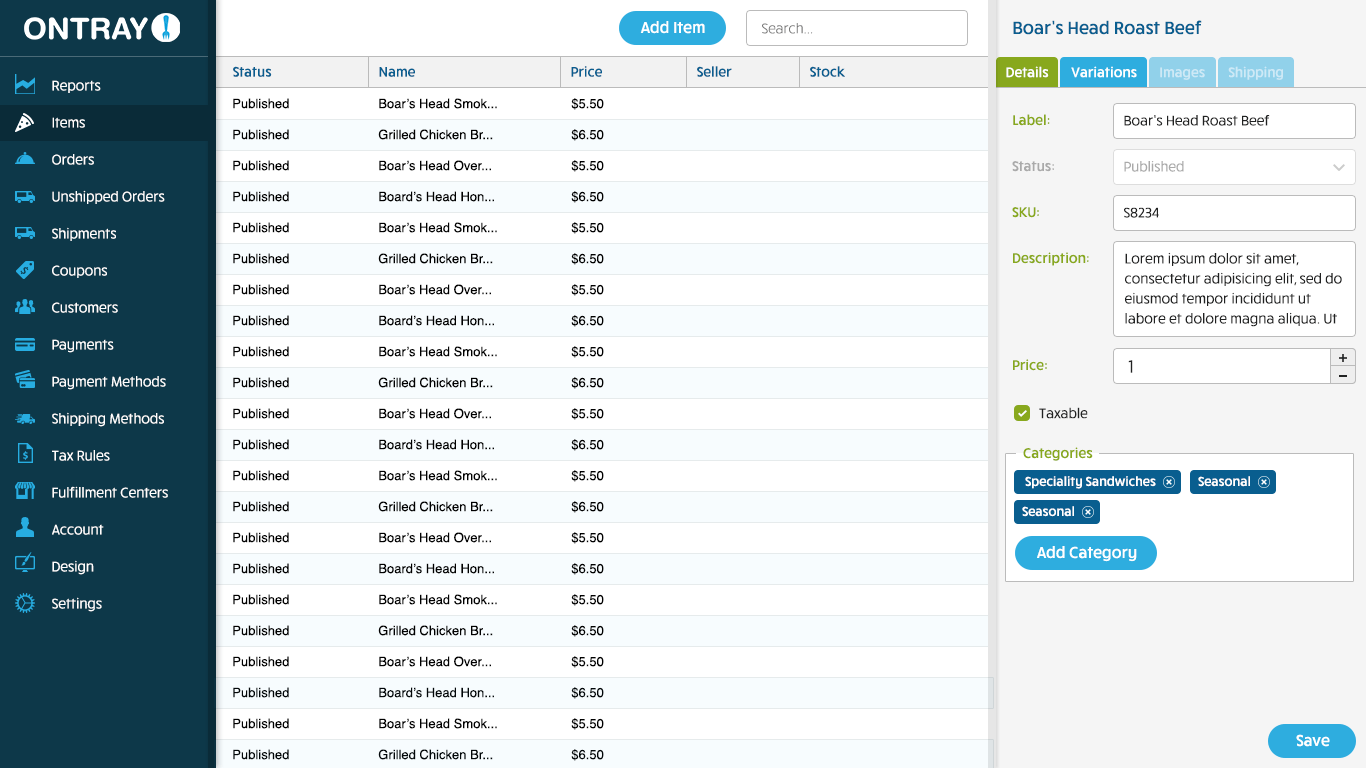Image resolution: width=1366 pixels, height=768 pixels.
Task: Click the Boar's Head Roast Beef panel title
Action: click(x=1106, y=28)
